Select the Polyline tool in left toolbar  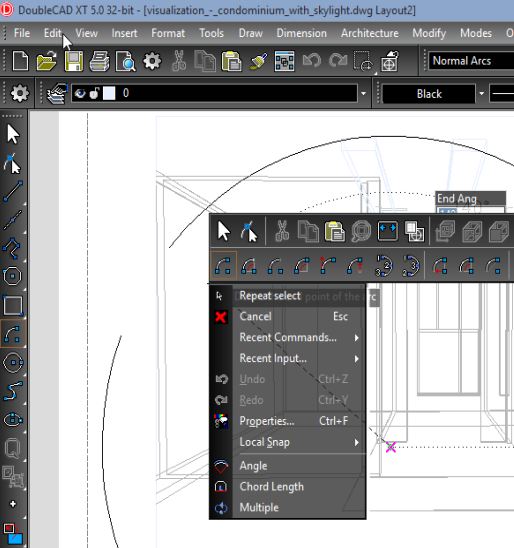point(13,248)
